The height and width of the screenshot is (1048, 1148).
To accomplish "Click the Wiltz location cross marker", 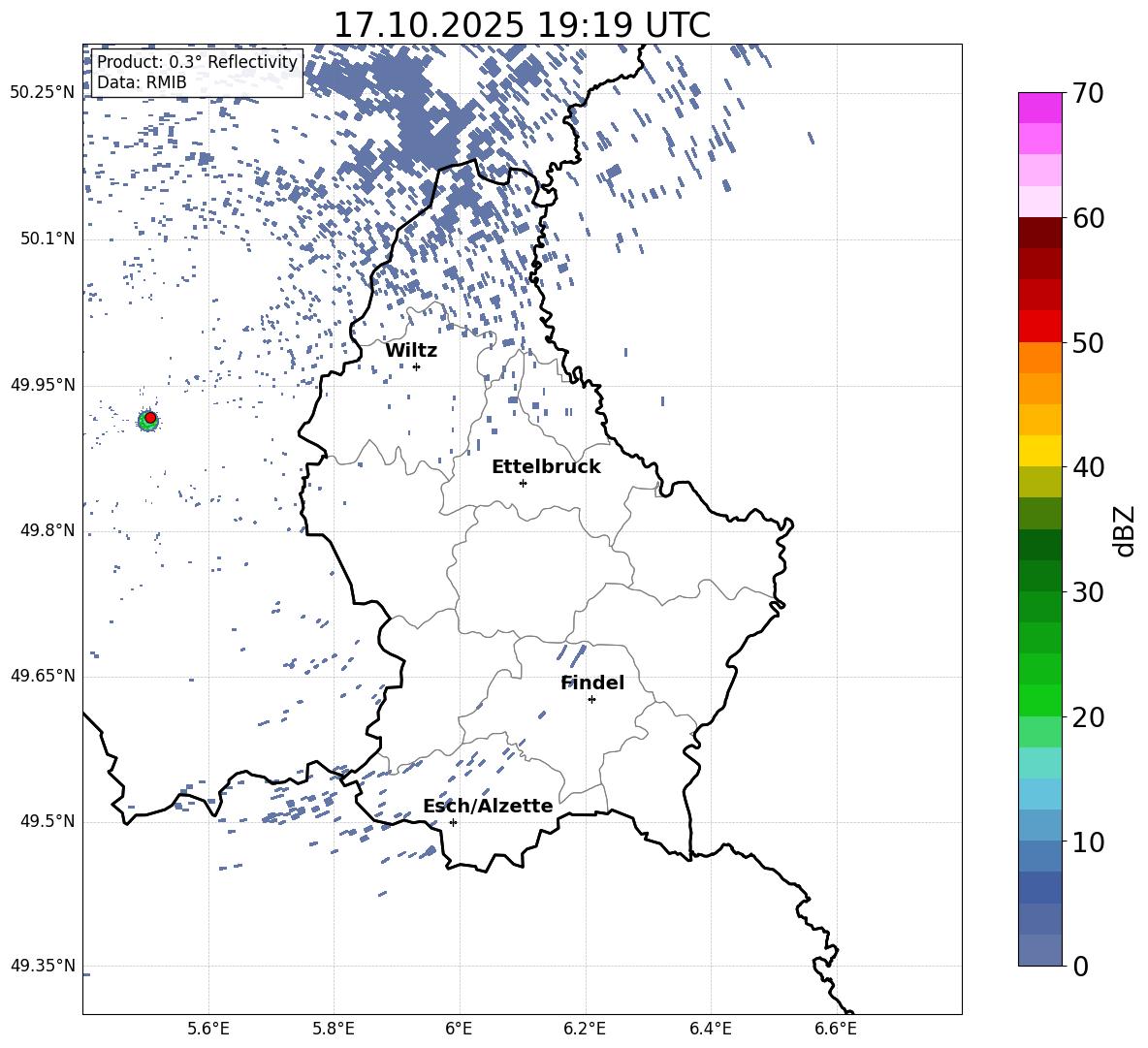I will tap(417, 366).
